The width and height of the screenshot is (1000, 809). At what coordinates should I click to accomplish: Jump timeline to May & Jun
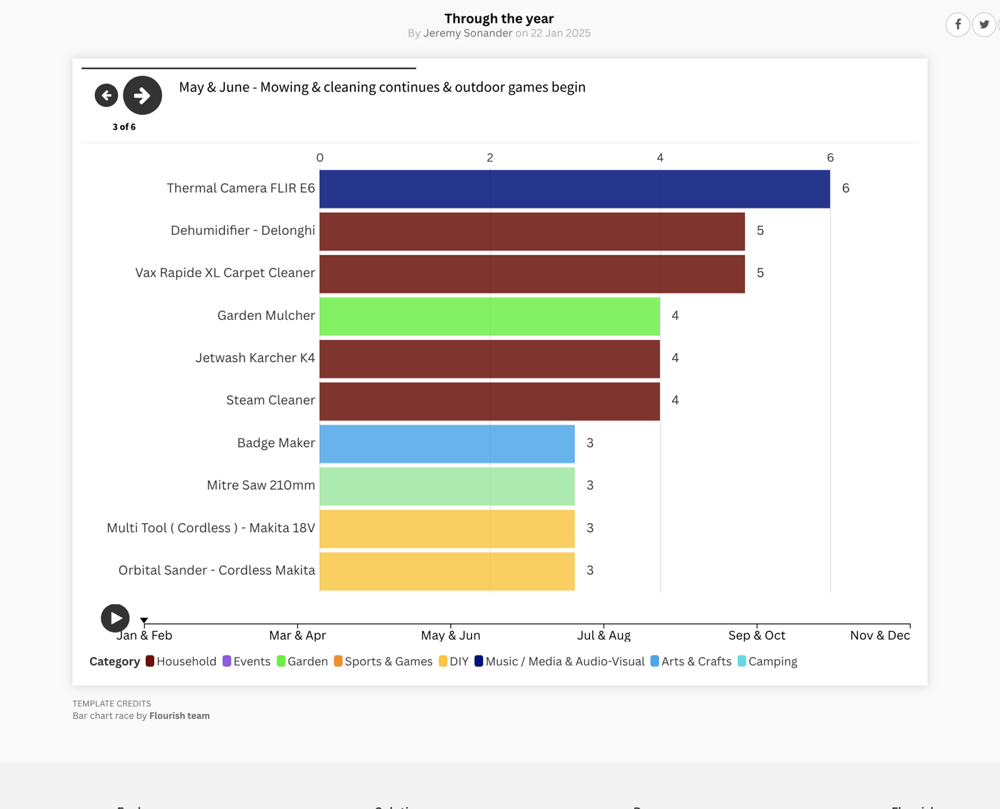(x=450, y=635)
